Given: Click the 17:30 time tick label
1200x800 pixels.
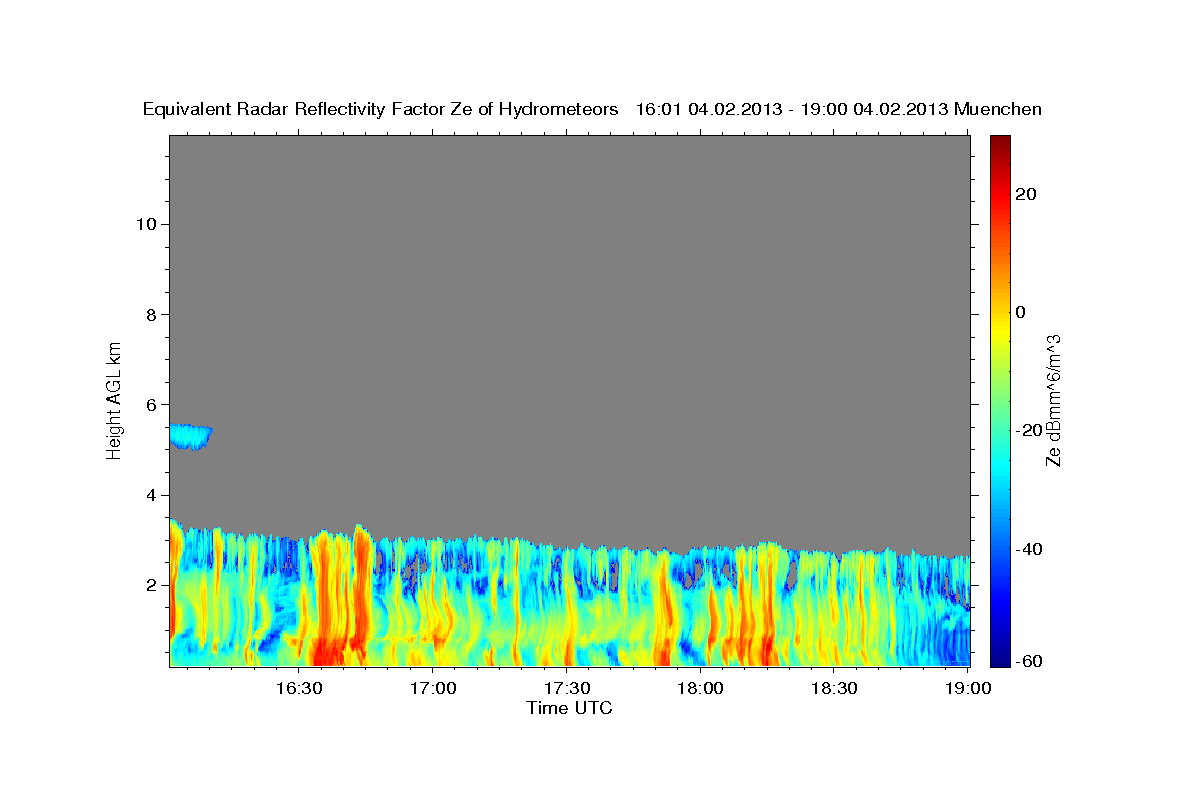Looking at the screenshot, I should coord(567,688).
